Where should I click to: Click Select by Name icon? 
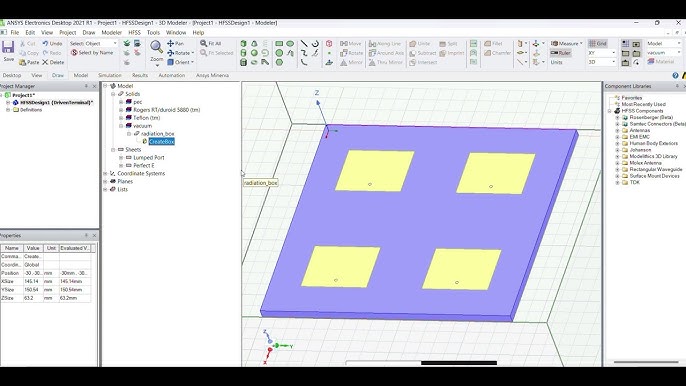click(x=74, y=53)
